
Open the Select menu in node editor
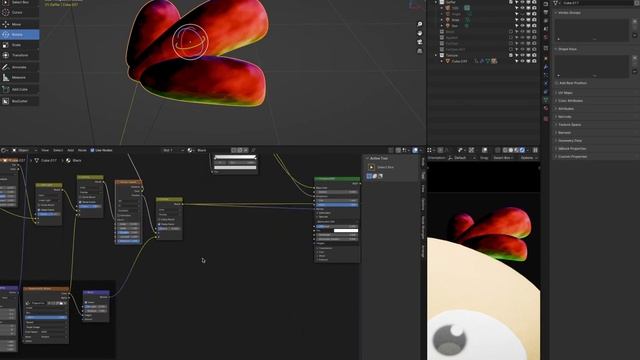click(x=58, y=150)
